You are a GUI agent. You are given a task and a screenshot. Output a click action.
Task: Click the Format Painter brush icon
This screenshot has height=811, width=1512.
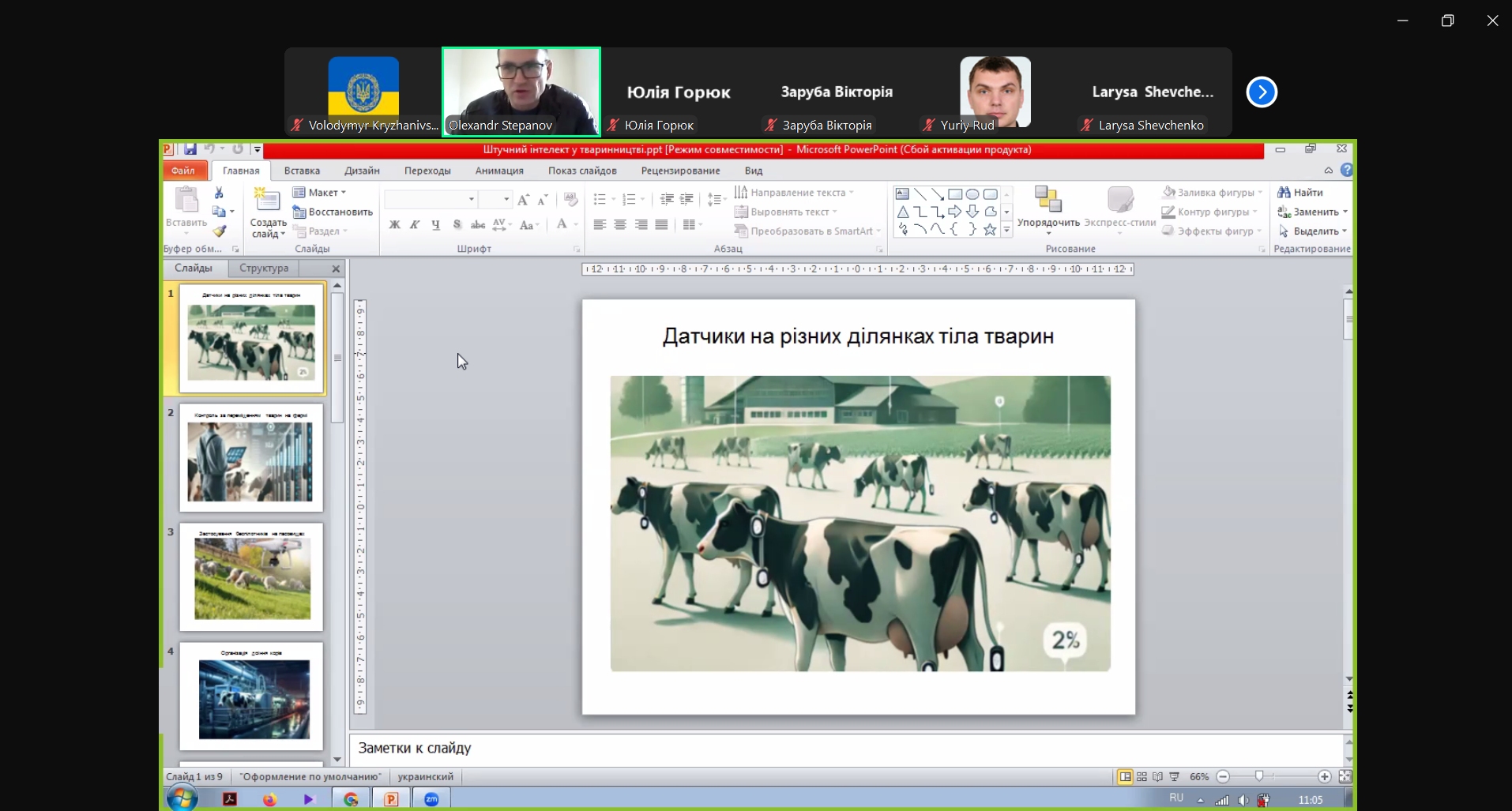coord(220,231)
